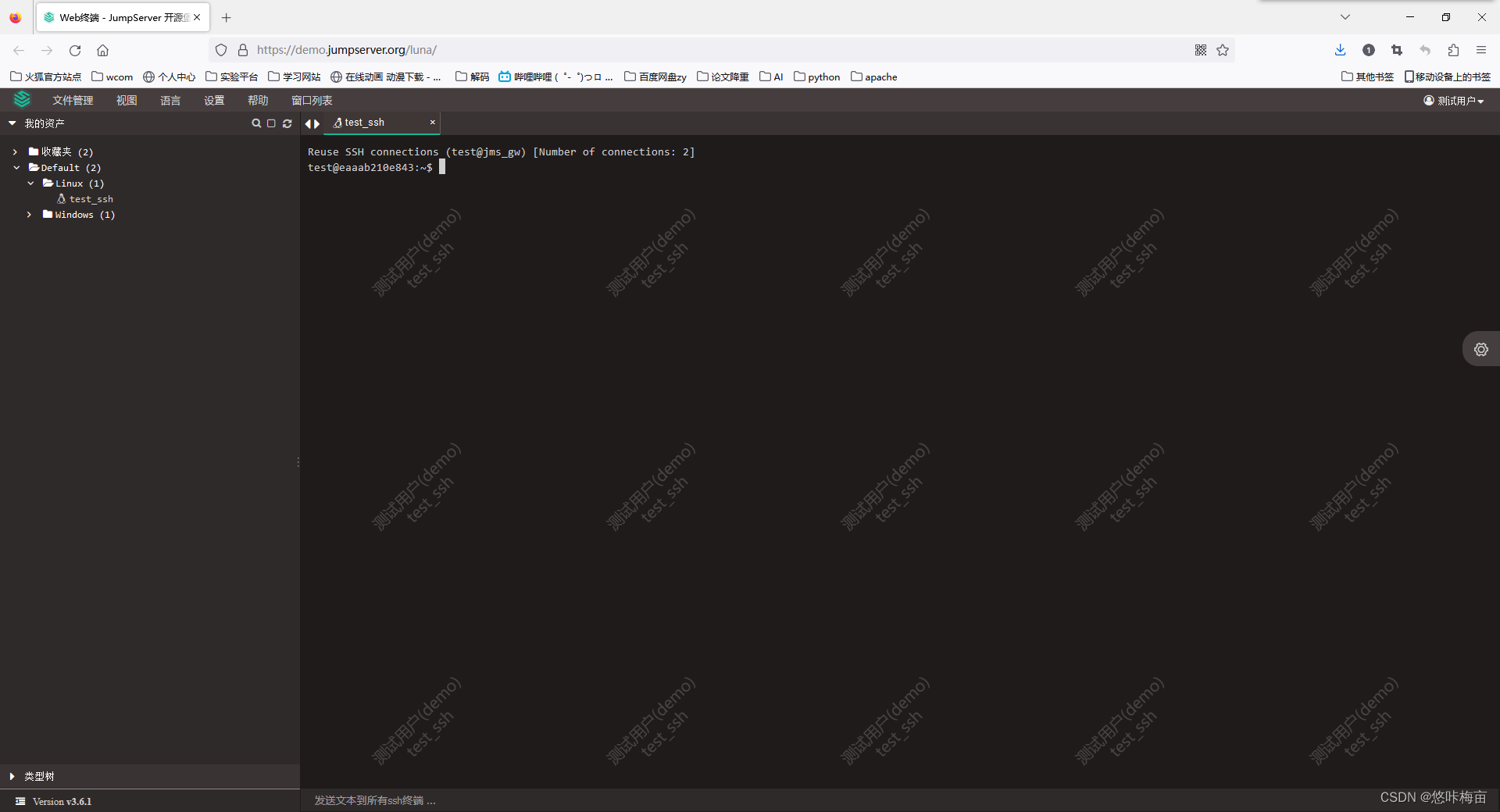Open the floating settings gear
Screen dimensions: 1500x812
1481,349
